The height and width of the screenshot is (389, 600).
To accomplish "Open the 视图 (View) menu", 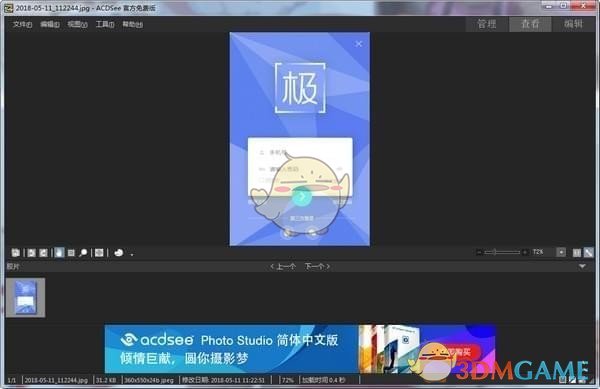I will coord(77,24).
